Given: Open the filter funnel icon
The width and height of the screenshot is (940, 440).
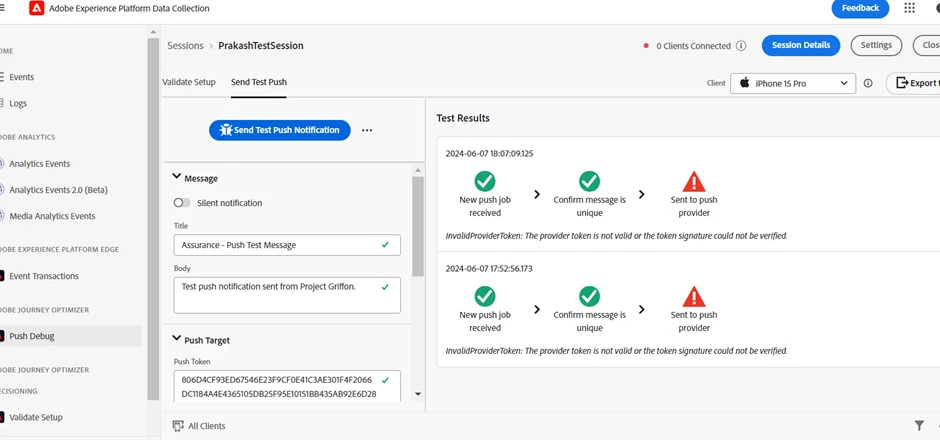Looking at the screenshot, I should coord(919,425).
